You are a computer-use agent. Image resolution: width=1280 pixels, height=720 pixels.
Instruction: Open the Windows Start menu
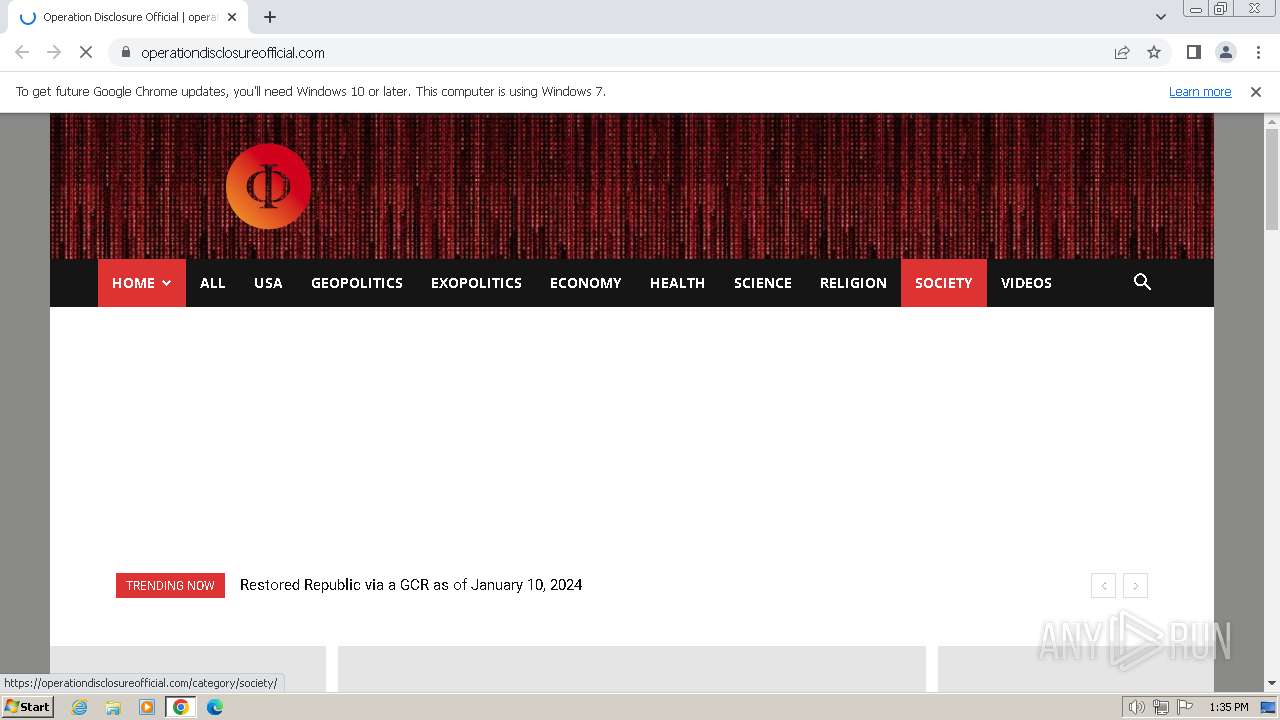click(28, 706)
